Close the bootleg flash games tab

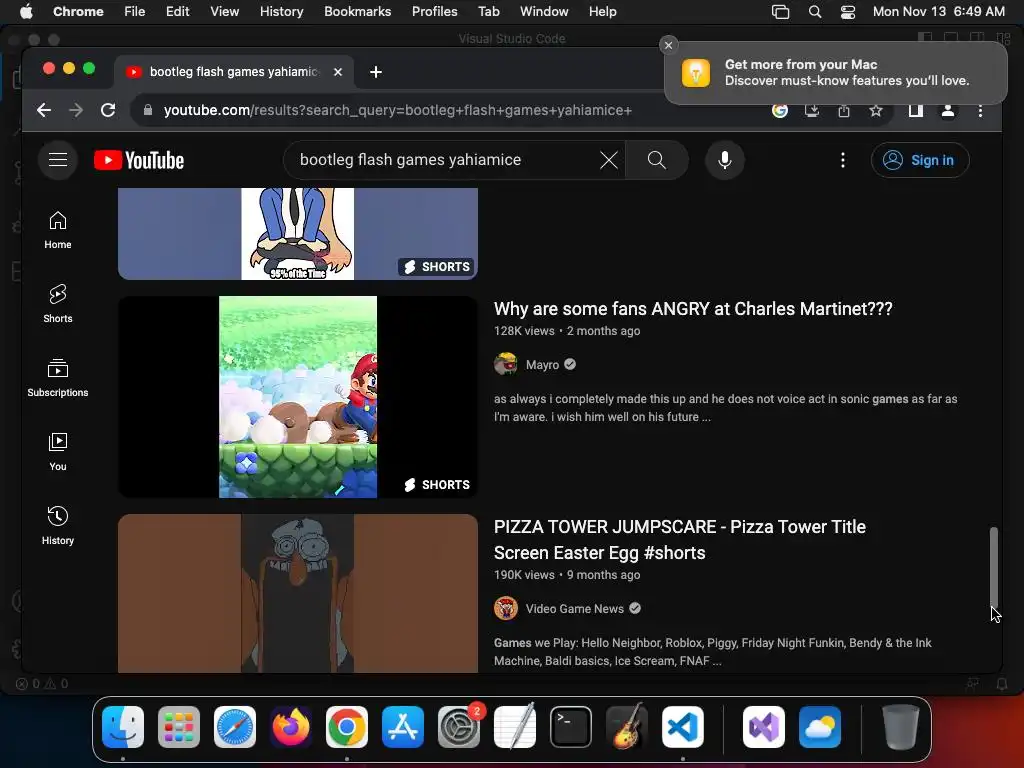click(x=338, y=72)
